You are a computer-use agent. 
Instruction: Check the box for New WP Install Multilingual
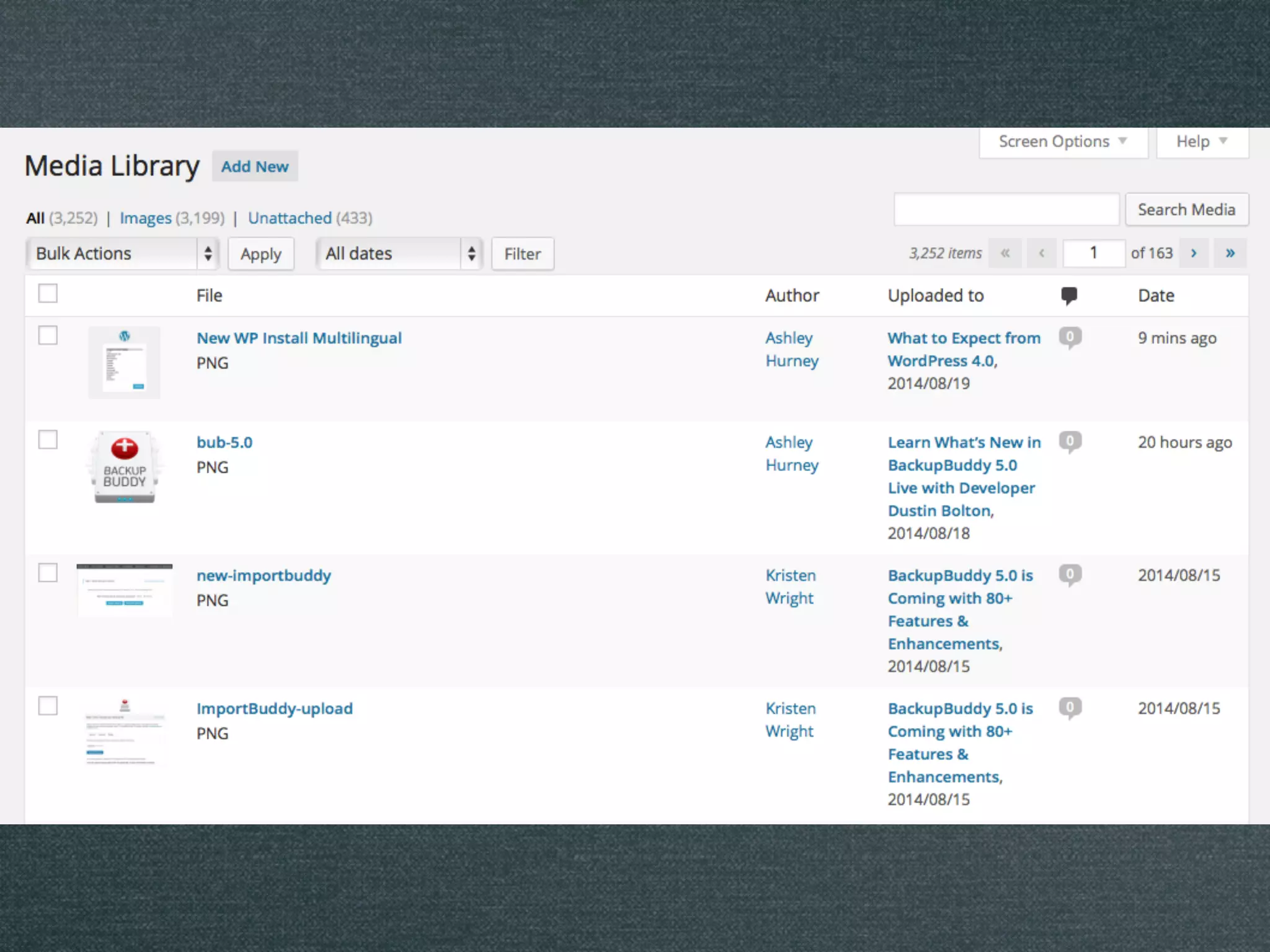click(x=48, y=335)
